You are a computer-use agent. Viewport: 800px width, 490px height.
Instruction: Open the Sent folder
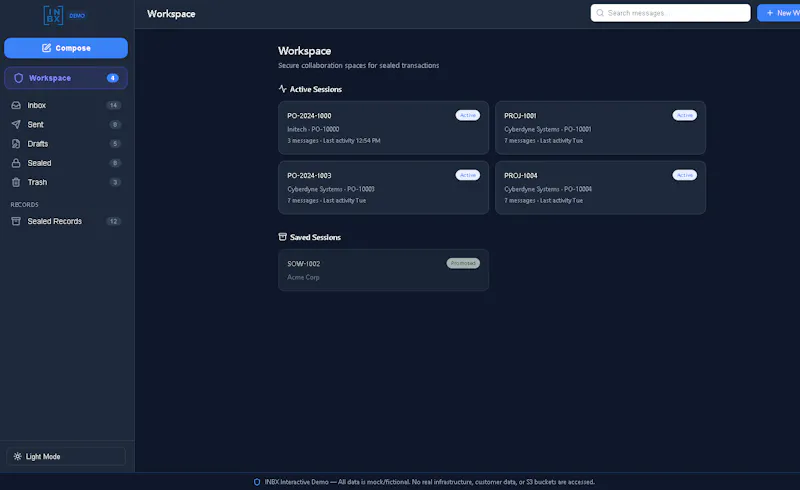coord(66,125)
